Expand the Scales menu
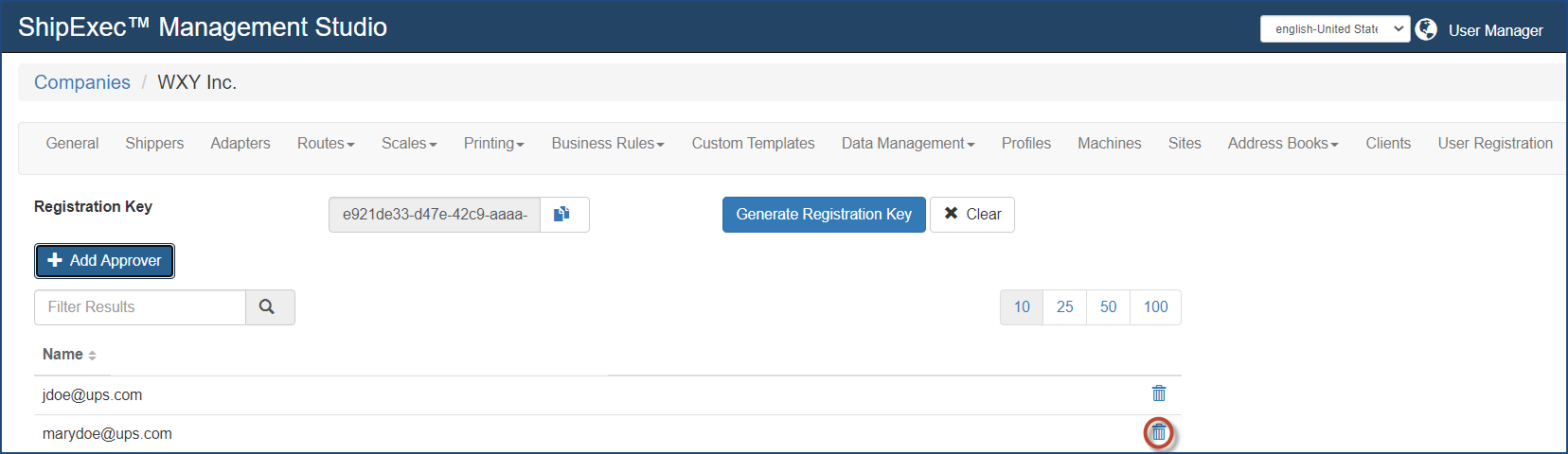Image resolution: width=1568 pixels, height=454 pixels. pyautogui.click(x=409, y=144)
